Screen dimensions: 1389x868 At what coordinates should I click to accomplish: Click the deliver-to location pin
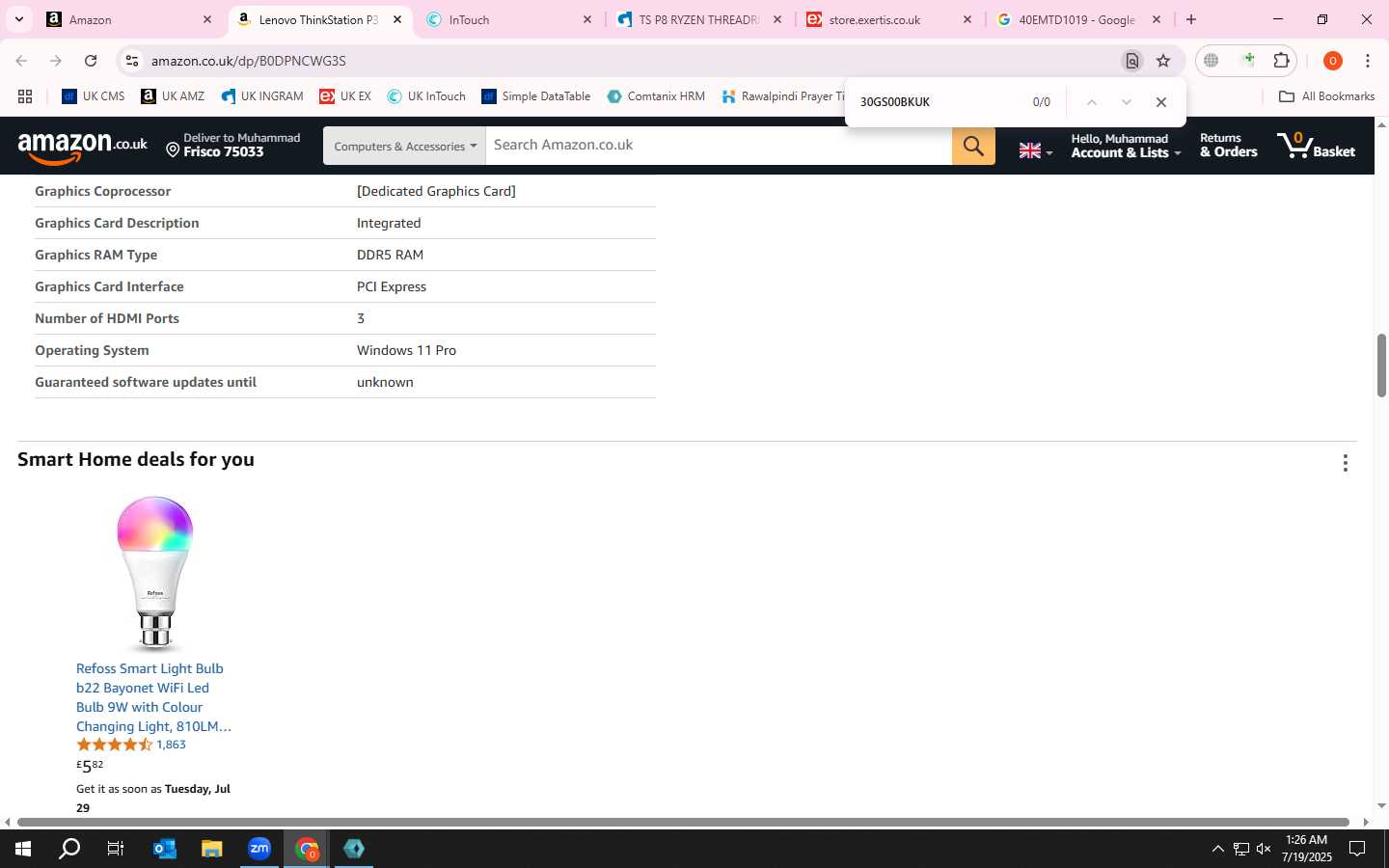tap(174, 149)
